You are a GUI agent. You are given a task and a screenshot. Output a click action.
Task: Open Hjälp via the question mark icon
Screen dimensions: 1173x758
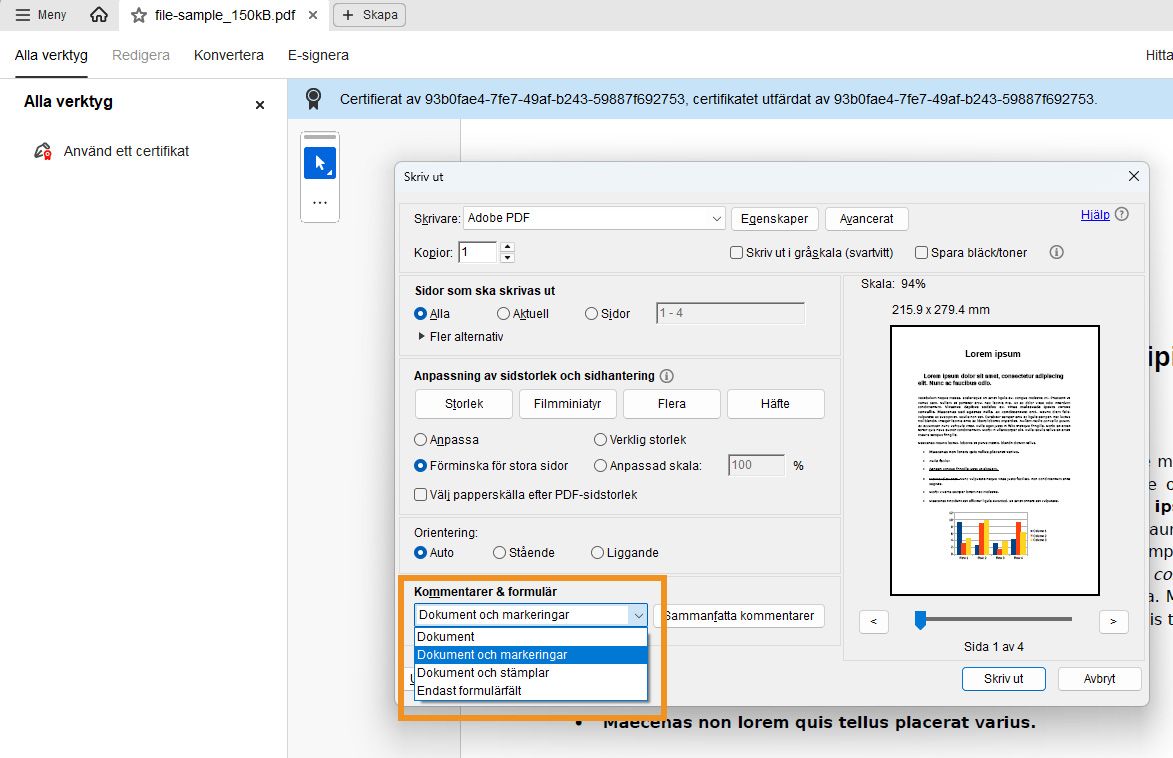(1121, 214)
